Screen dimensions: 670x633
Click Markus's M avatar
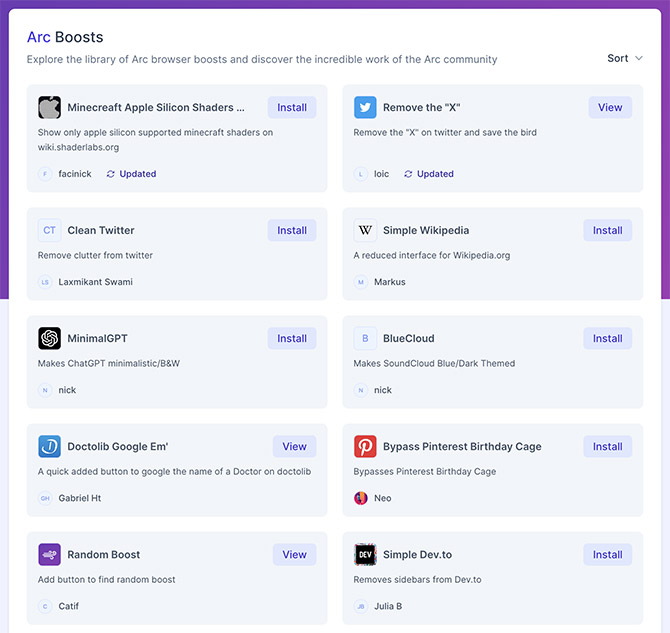pyautogui.click(x=361, y=282)
